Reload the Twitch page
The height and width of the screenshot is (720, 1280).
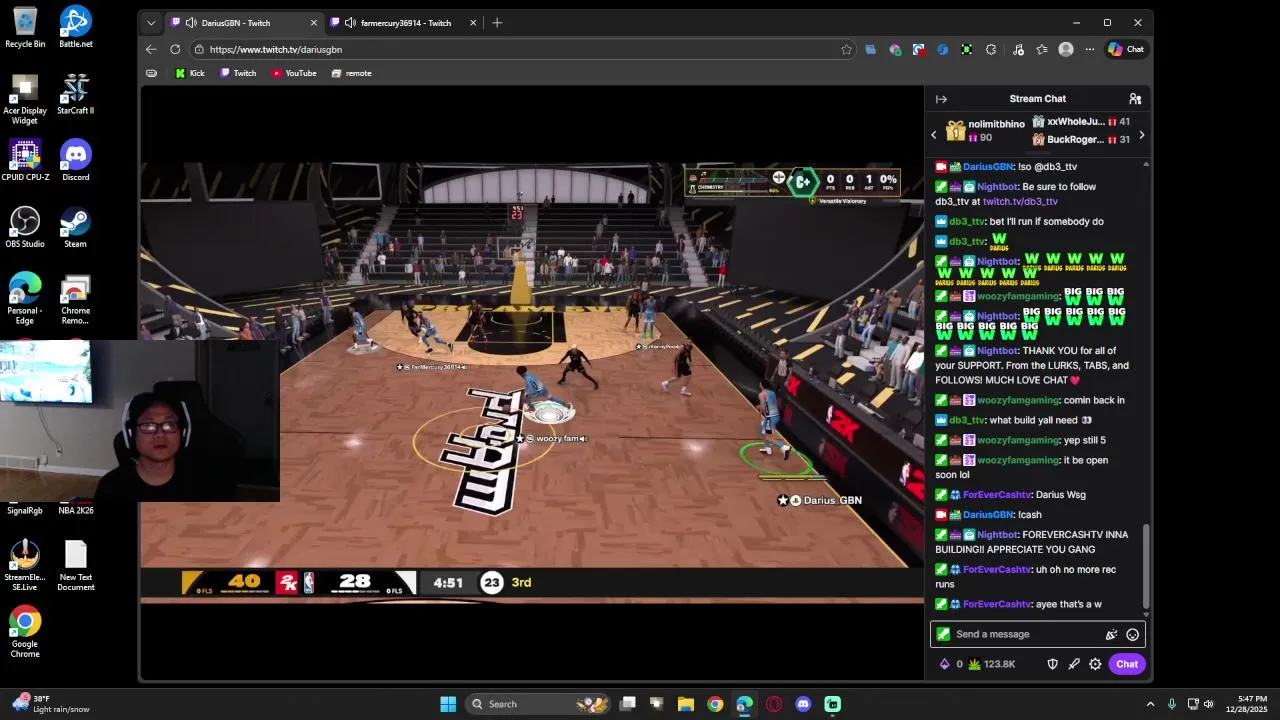175,49
